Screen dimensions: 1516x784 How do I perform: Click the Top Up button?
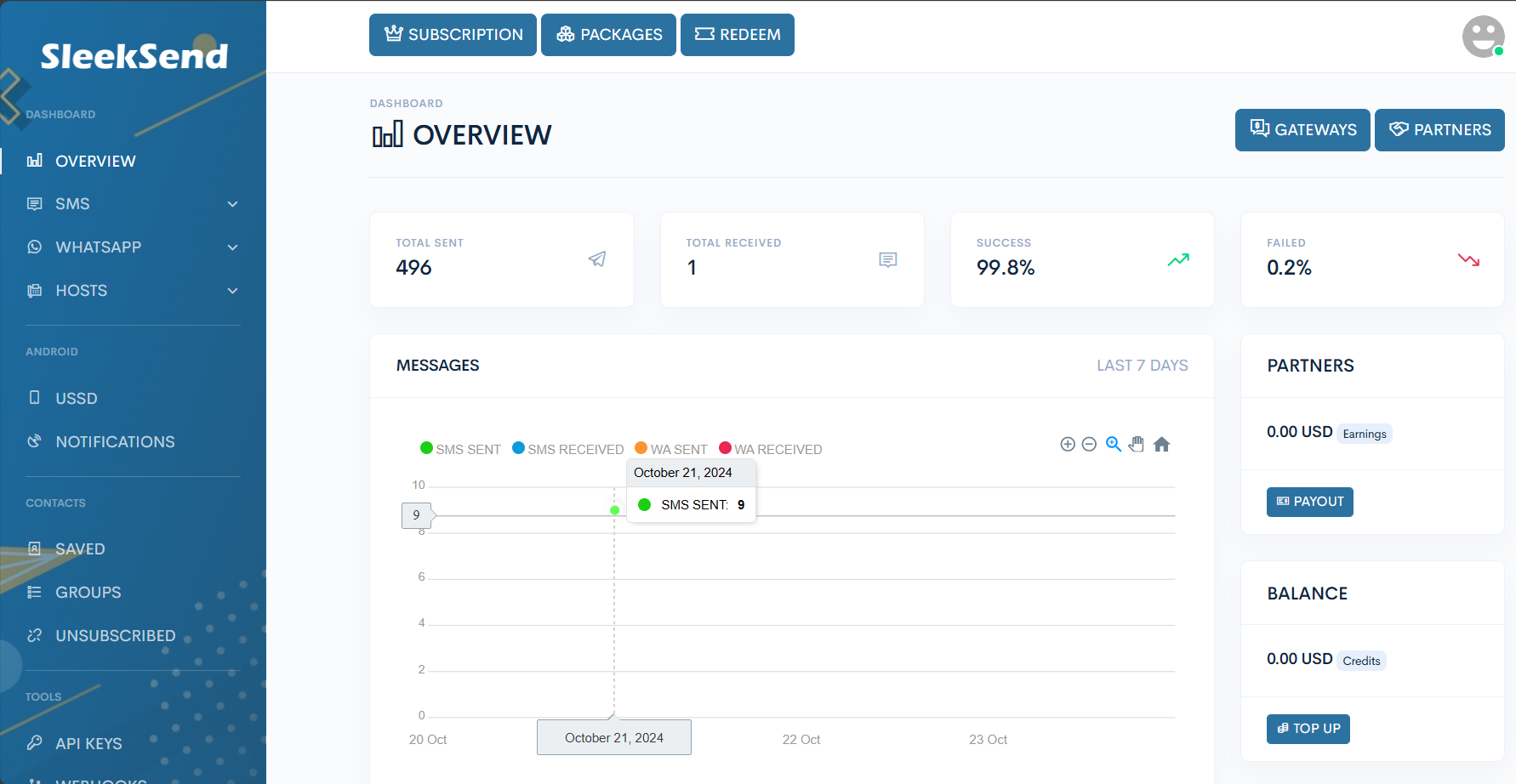1308,729
